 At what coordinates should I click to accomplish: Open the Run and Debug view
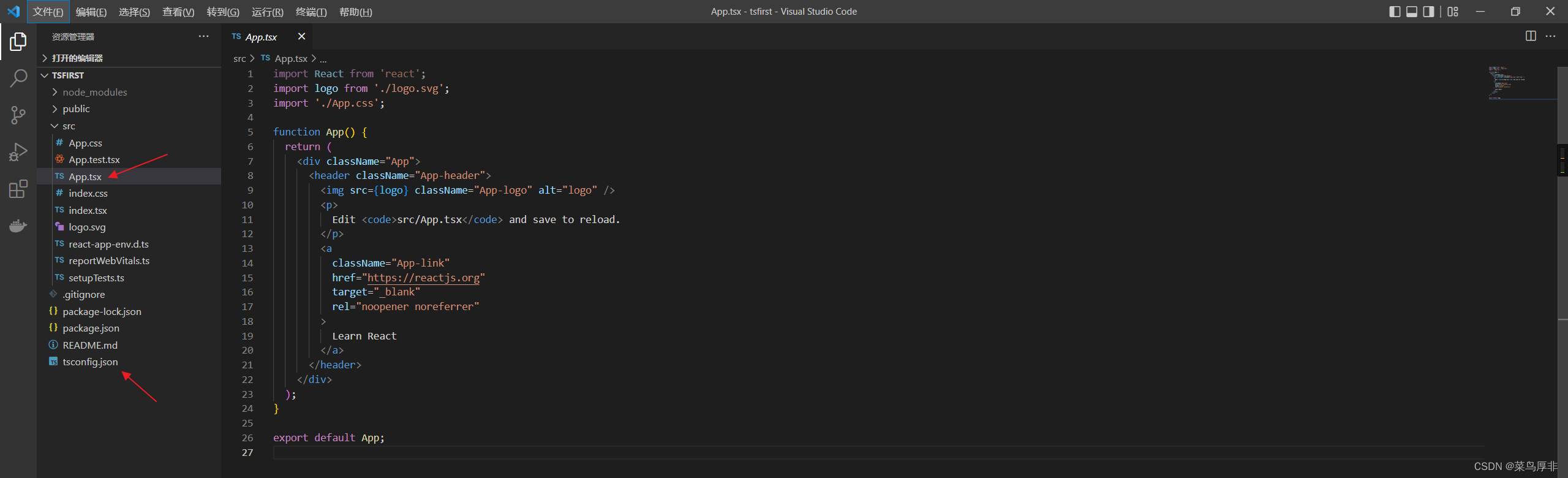pos(18,151)
